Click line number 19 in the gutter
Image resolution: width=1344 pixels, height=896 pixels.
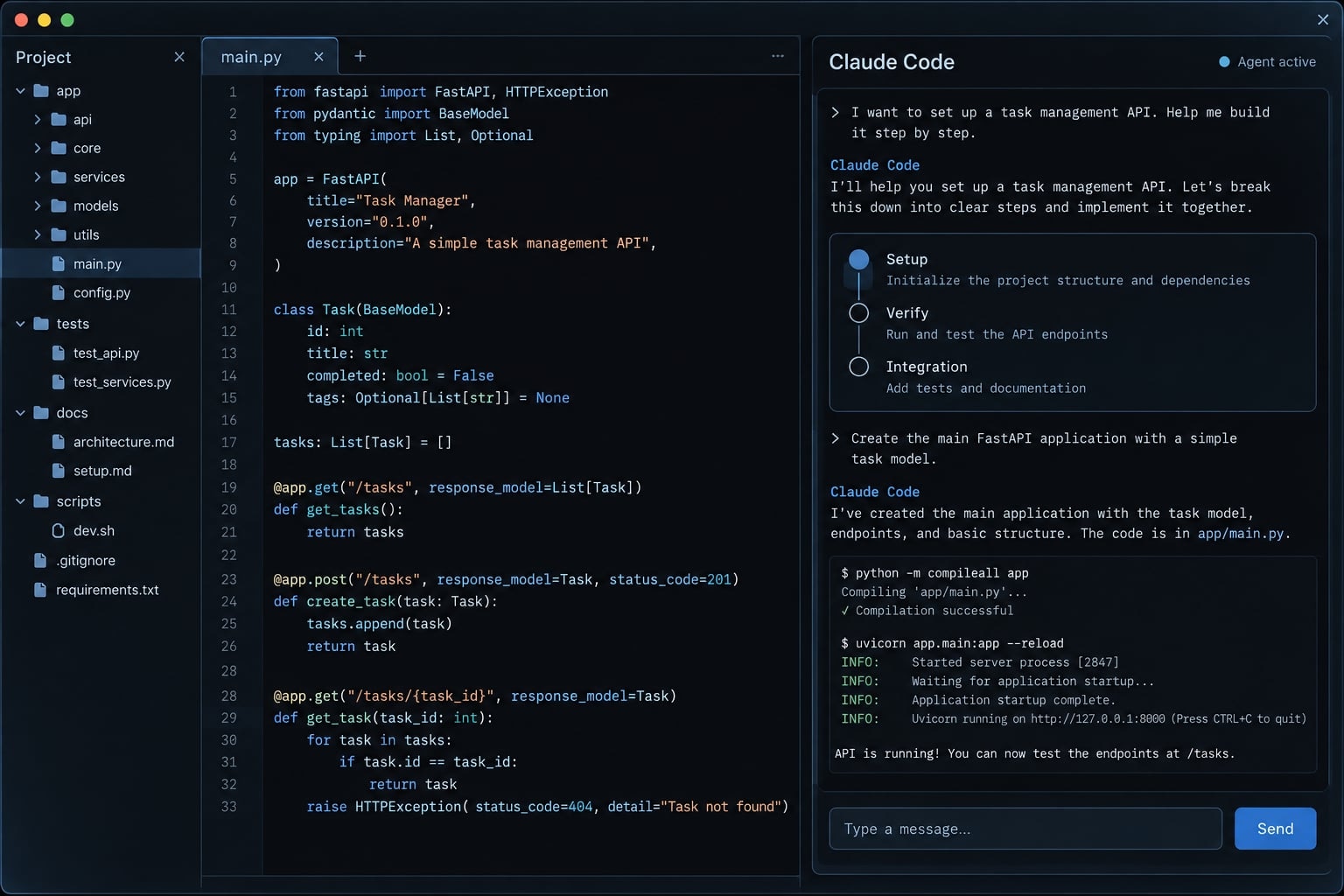pyautogui.click(x=228, y=487)
